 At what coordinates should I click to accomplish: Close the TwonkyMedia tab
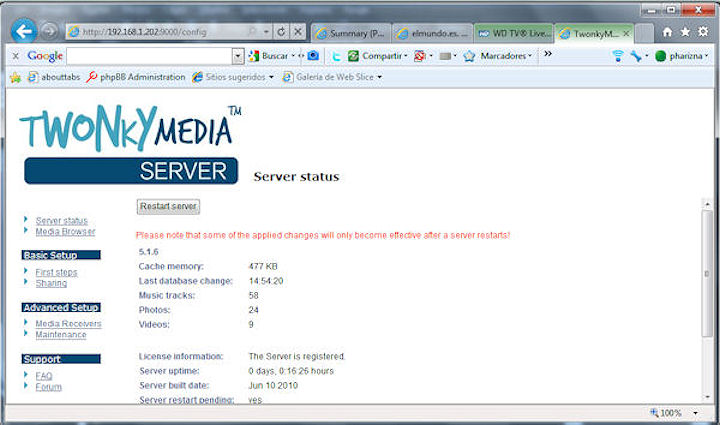click(626, 34)
